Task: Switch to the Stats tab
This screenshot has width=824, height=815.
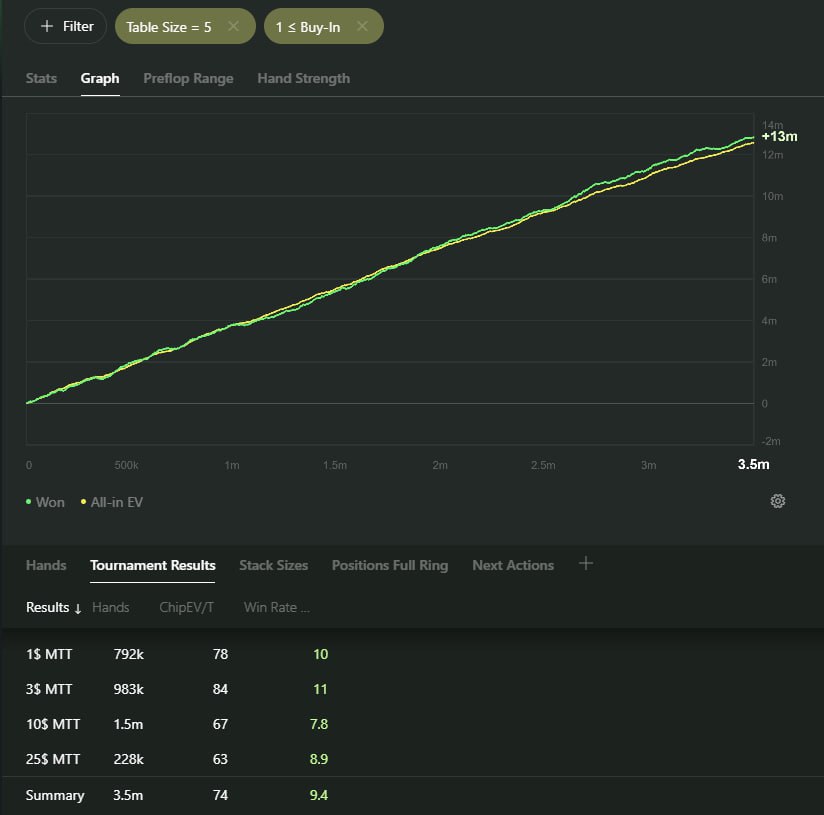Action: point(41,78)
